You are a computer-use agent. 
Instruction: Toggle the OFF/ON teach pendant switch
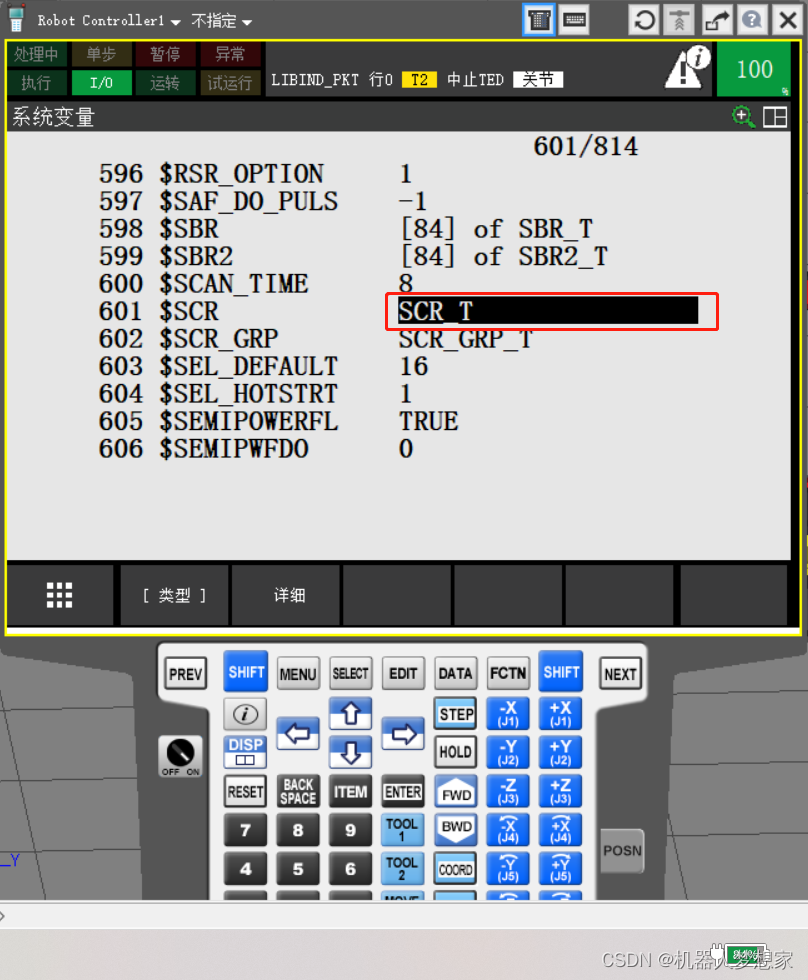tap(181, 756)
